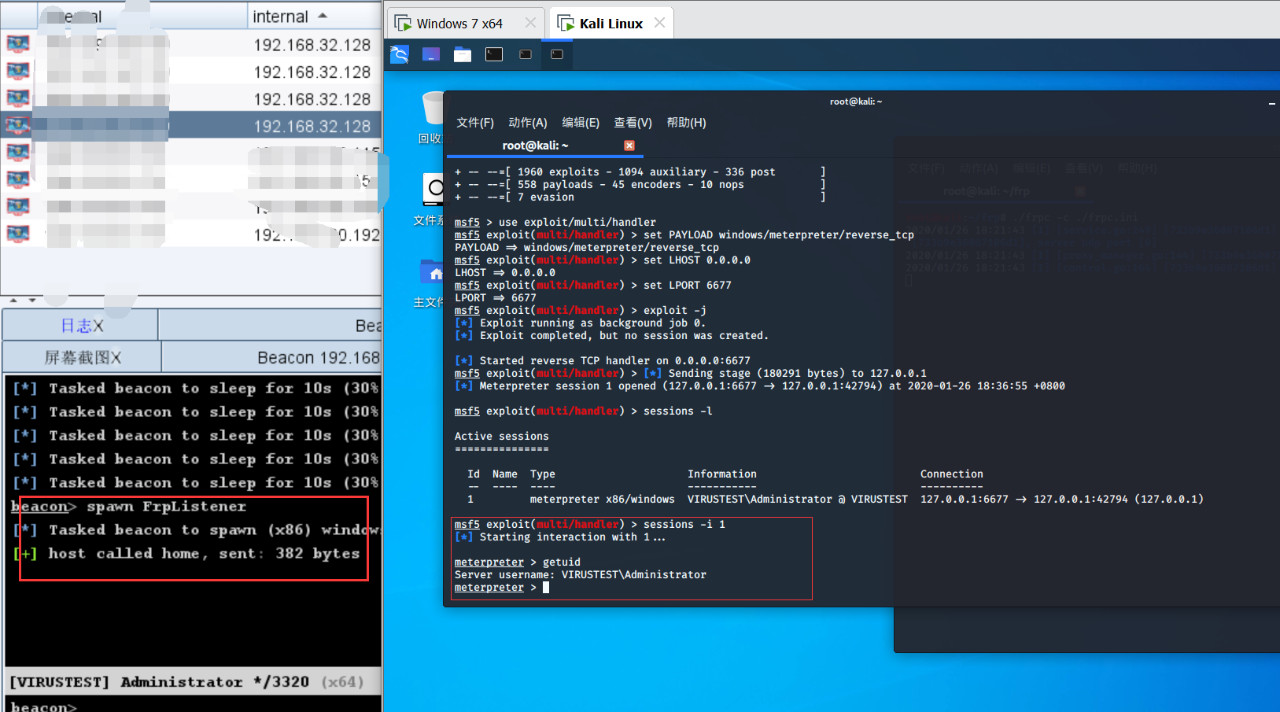Click the 'Active sessions' heading in terminal

click(x=501, y=436)
